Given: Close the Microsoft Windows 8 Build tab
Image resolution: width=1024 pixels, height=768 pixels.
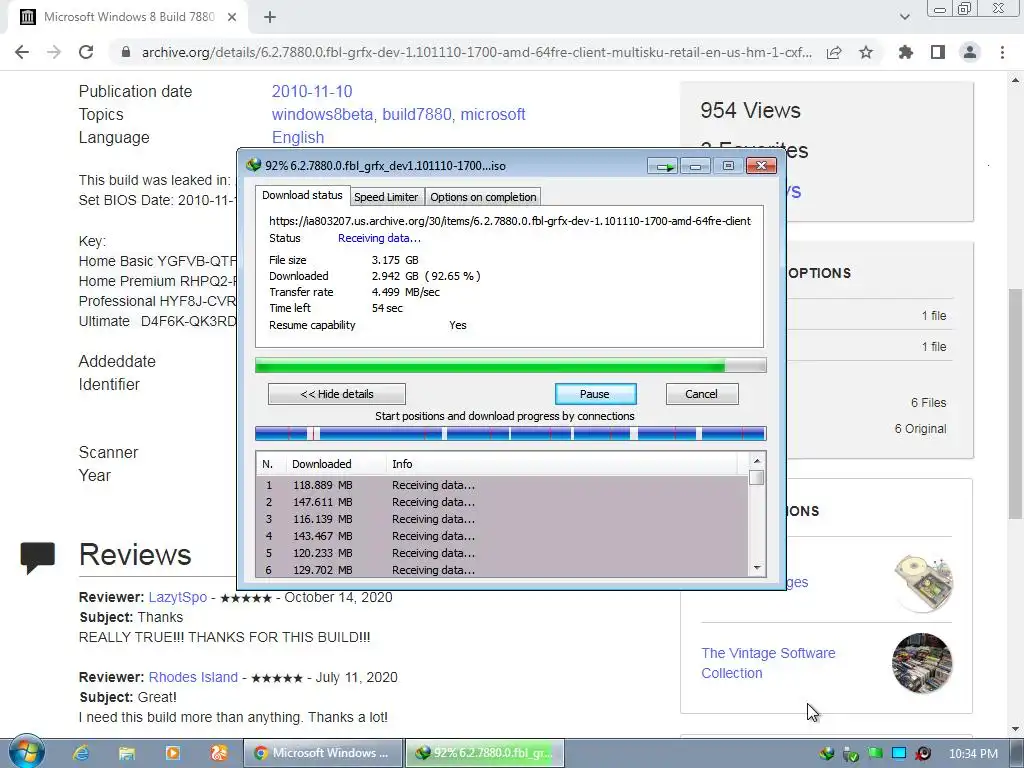Looking at the screenshot, I should pos(232,17).
